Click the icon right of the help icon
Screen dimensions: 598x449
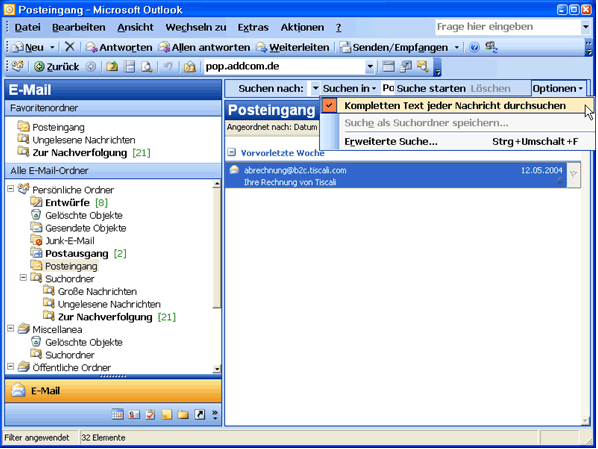pyautogui.click(x=491, y=47)
